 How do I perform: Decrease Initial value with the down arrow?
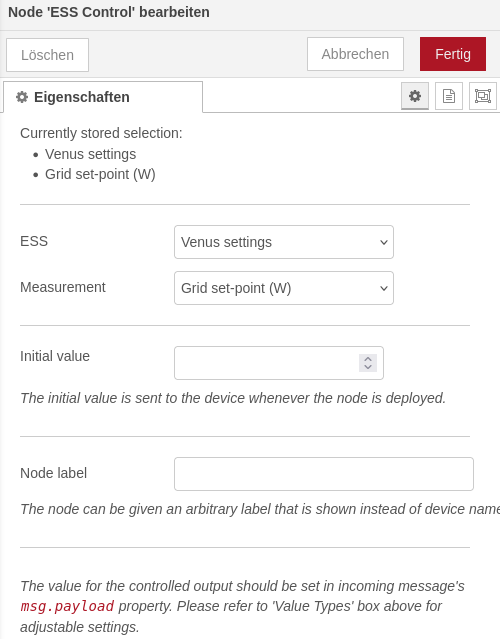(x=368, y=367)
